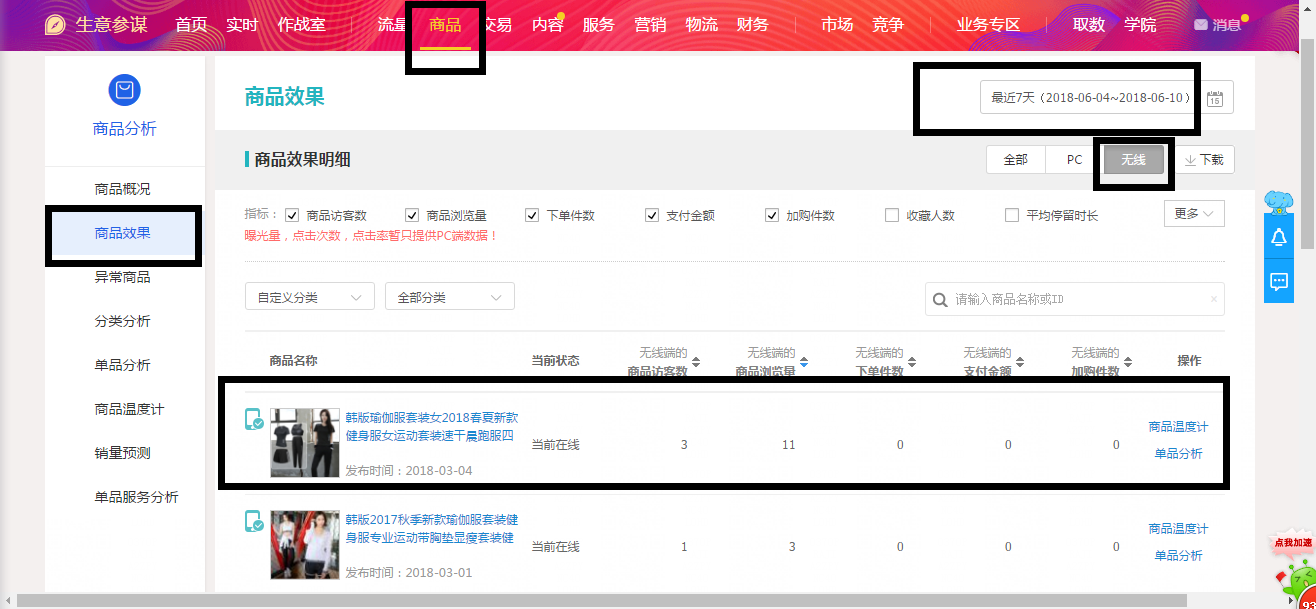This screenshot has width=1316, height=609.
Task: Uncheck the 商品访客数 indicator checkbox
Action: pos(292,215)
